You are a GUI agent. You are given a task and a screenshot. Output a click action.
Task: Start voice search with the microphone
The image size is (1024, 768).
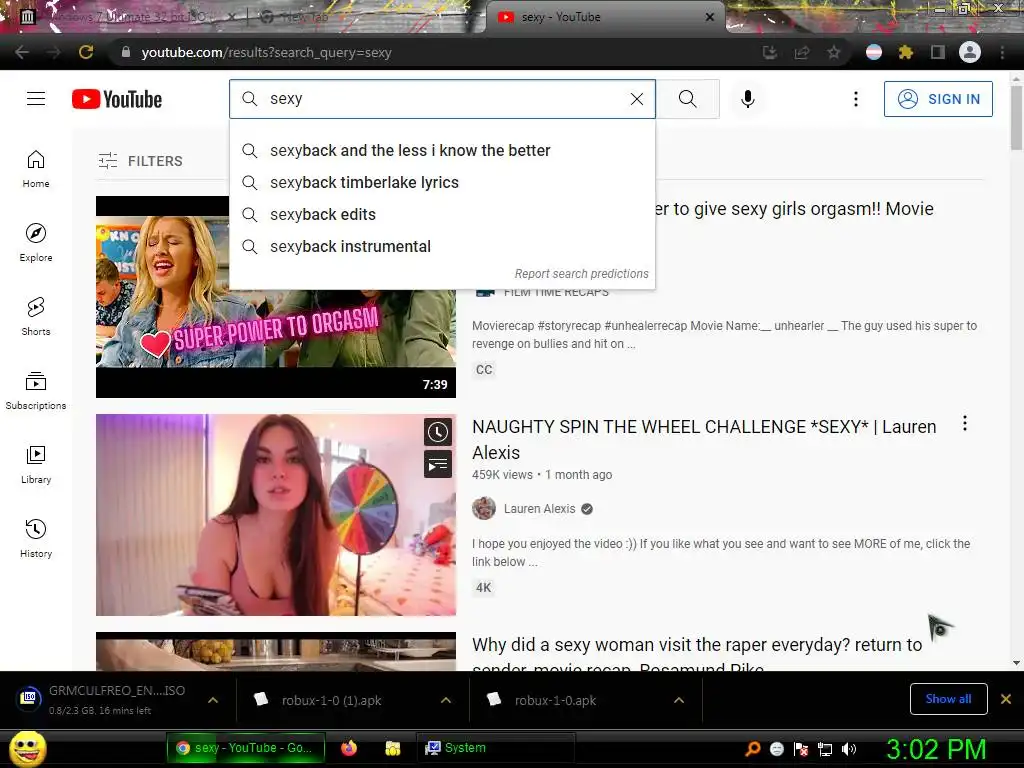tap(748, 99)
